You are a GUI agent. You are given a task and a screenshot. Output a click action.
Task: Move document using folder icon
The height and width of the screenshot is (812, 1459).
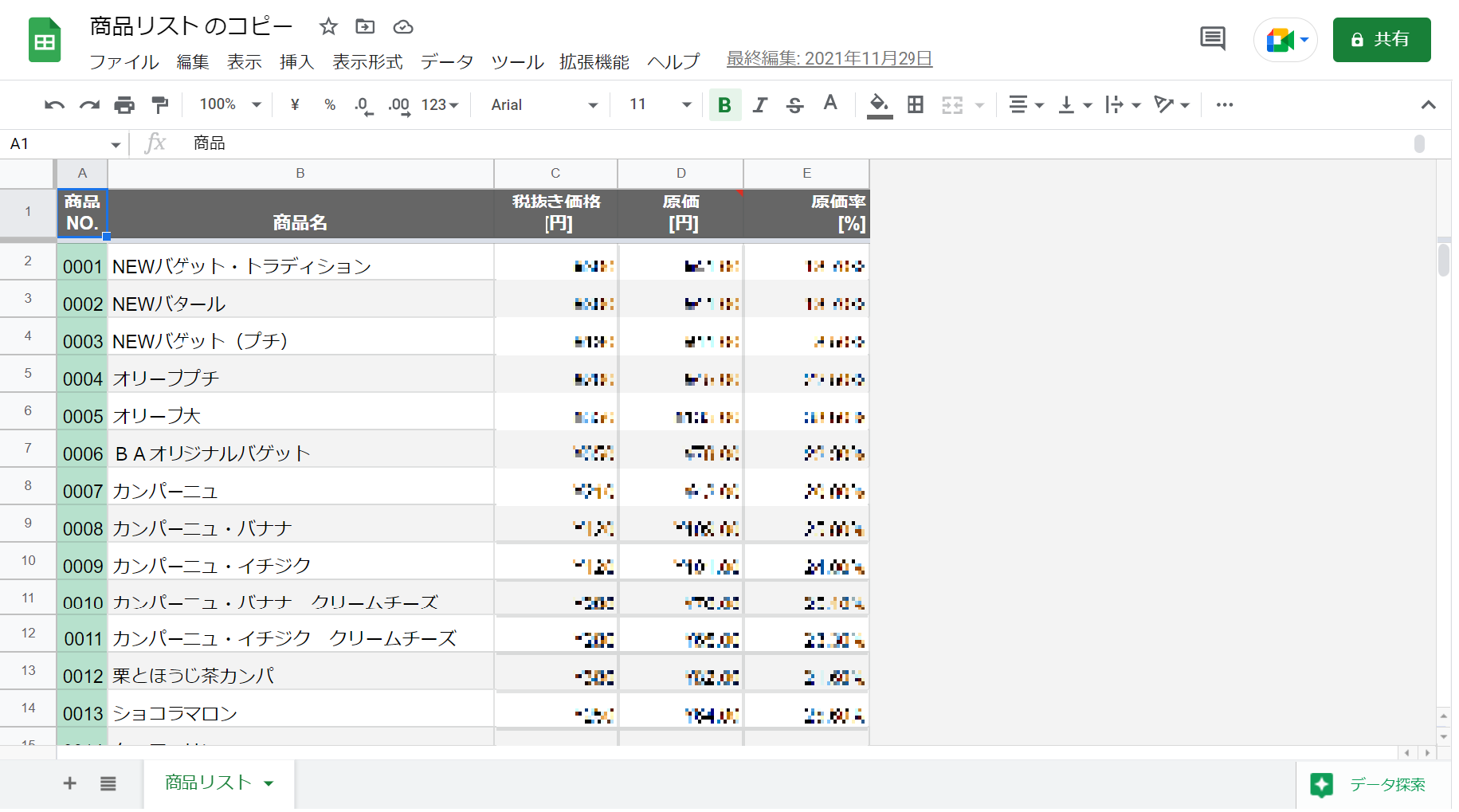tap(365, 27)
